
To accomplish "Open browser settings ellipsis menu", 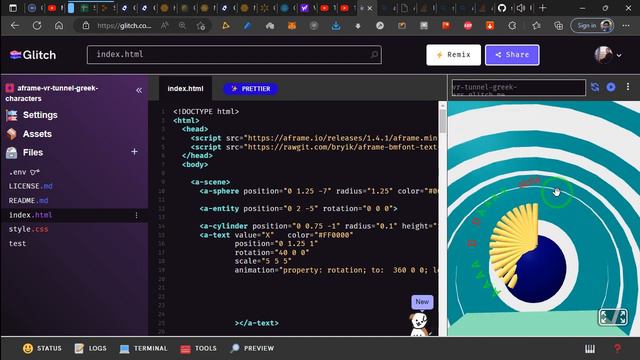I will point(626,26).
